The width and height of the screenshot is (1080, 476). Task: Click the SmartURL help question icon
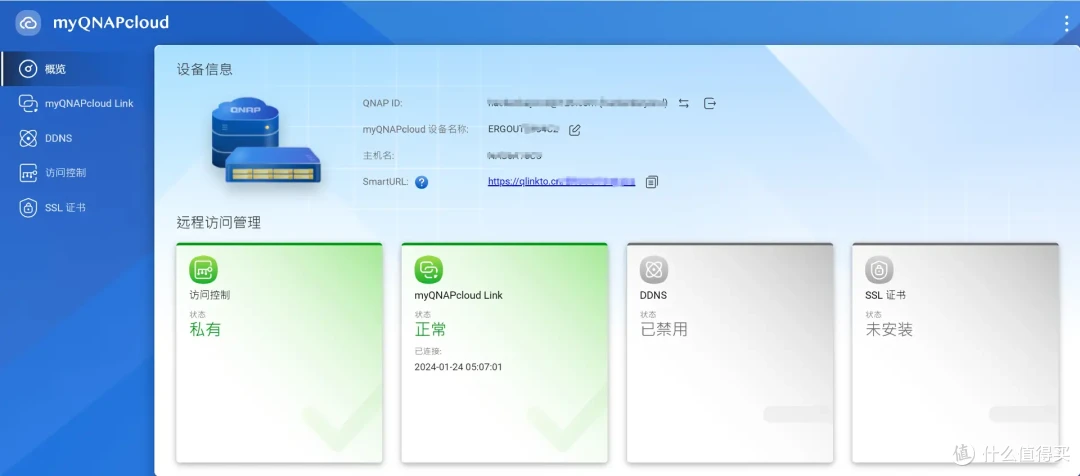coord(422,183)
